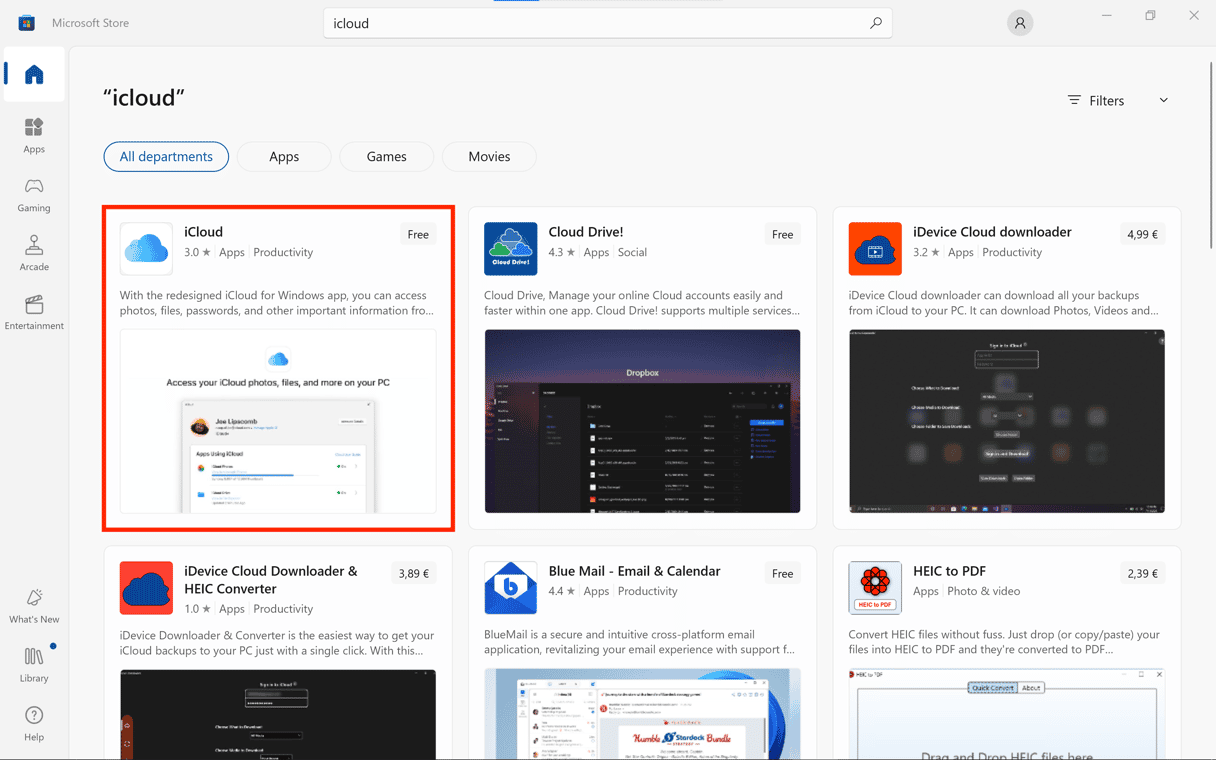Click the Blue Mail app icon
Image resolution: width=1216 pixels, height=760 pixels.
(510, 588)
